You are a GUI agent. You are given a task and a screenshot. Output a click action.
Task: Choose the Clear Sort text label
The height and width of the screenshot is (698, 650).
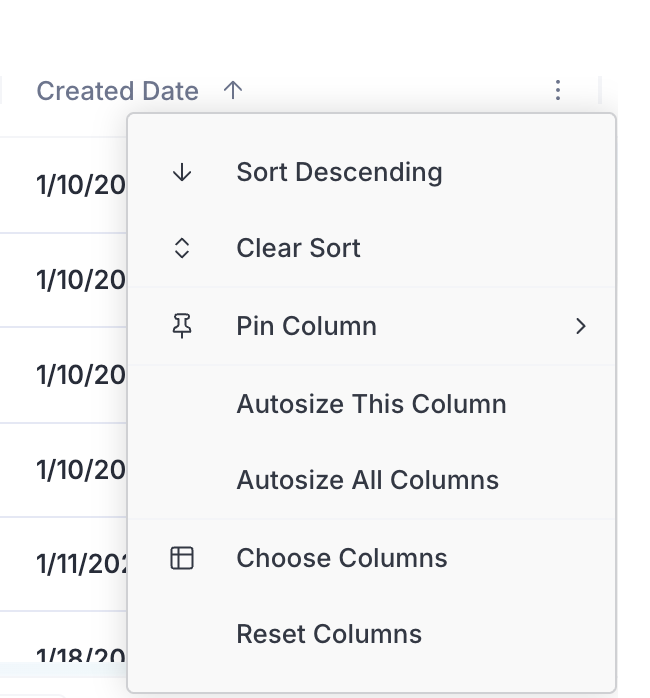(x=298, y=248)
